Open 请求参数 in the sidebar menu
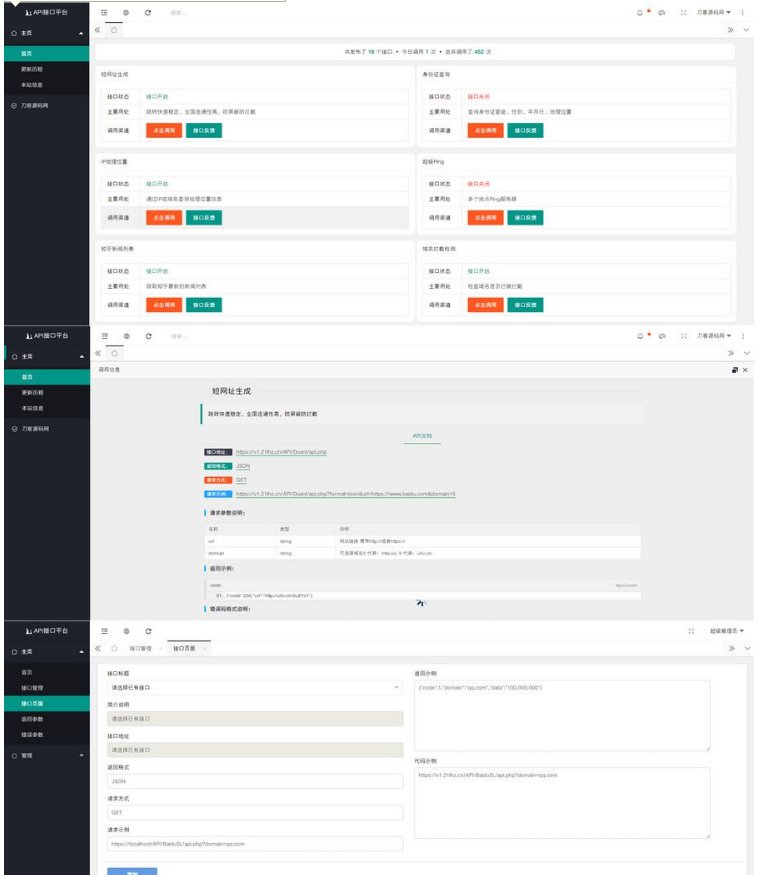This screenshot has height=875, width=757. tap(33, 719)
